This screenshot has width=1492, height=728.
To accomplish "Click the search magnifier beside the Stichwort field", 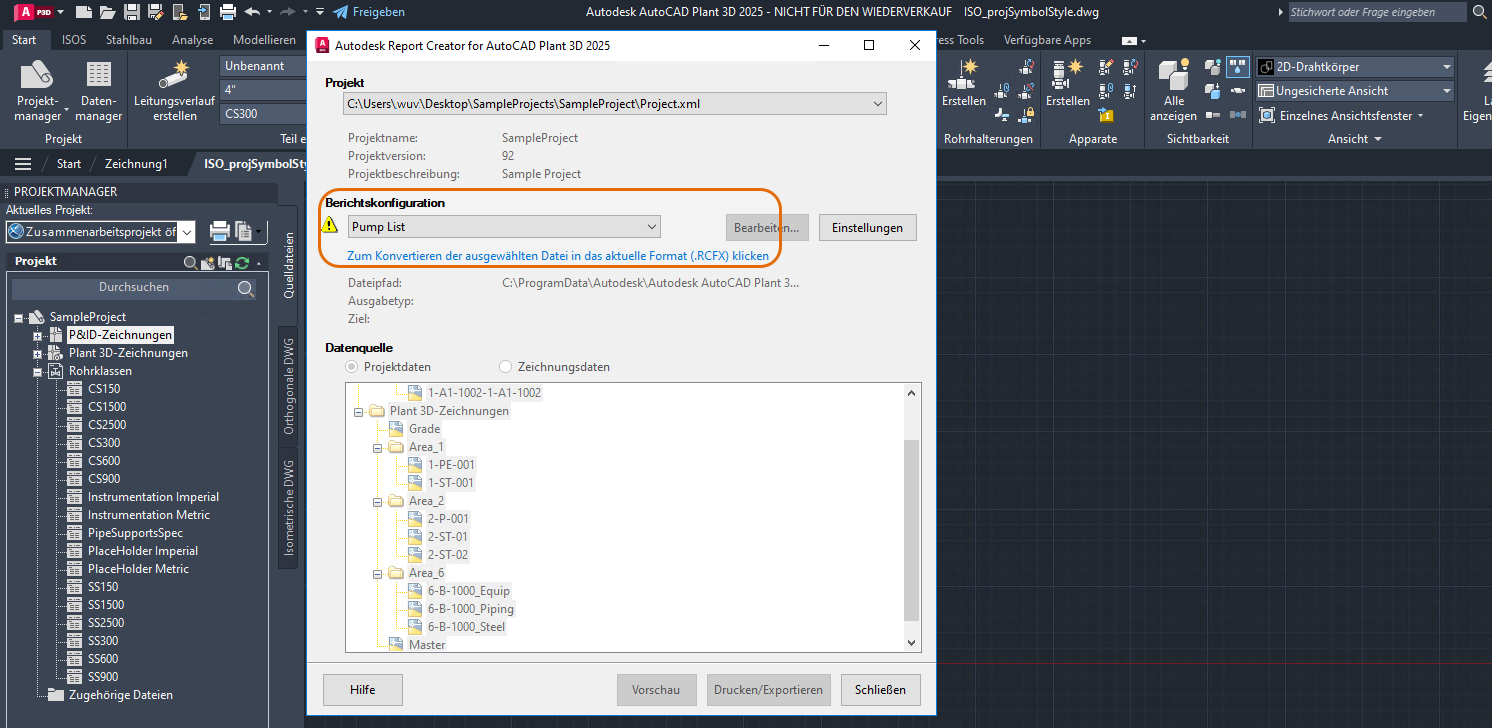I will pyautogui.click(x=1479, y=12).
